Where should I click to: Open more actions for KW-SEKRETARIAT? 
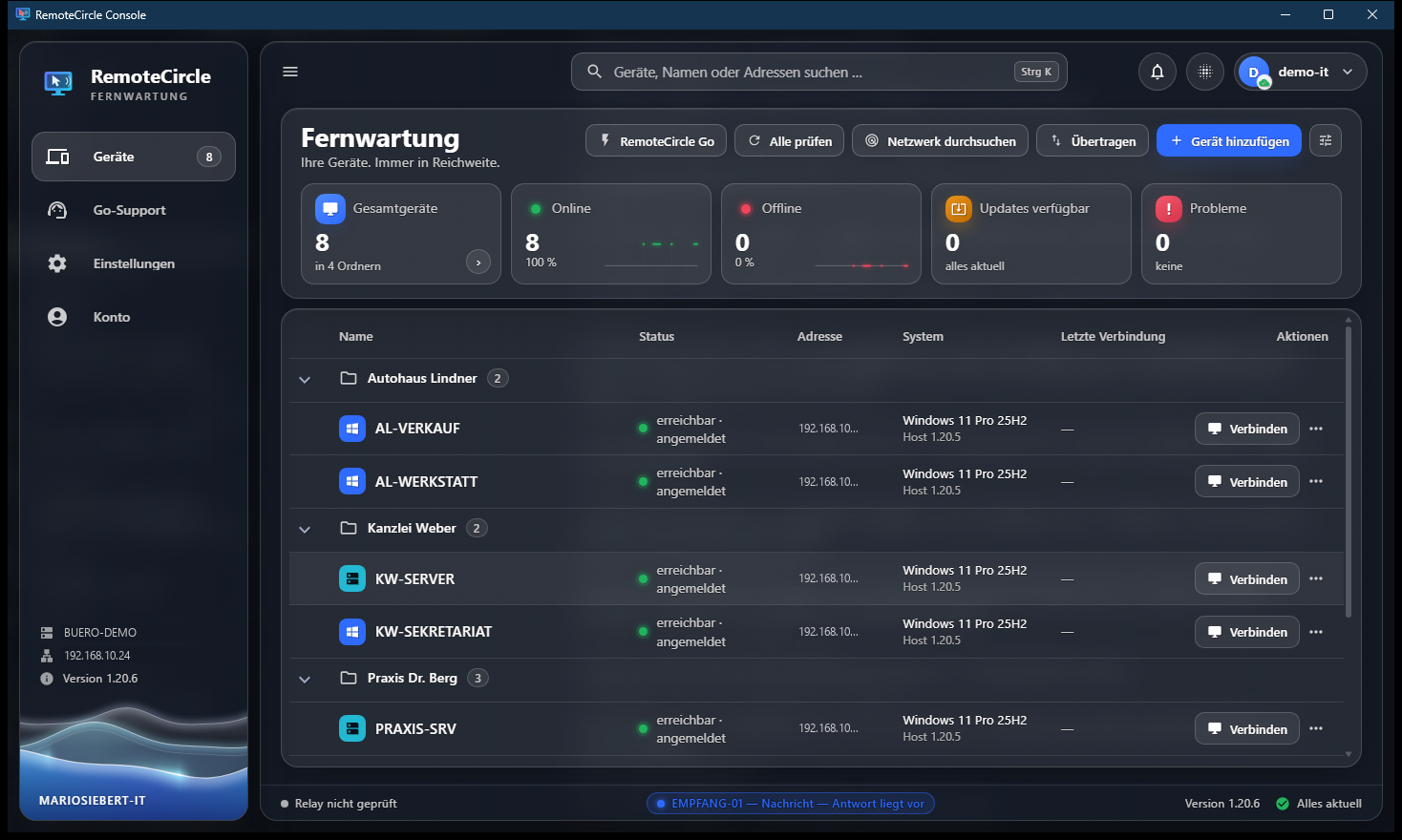1316,632
